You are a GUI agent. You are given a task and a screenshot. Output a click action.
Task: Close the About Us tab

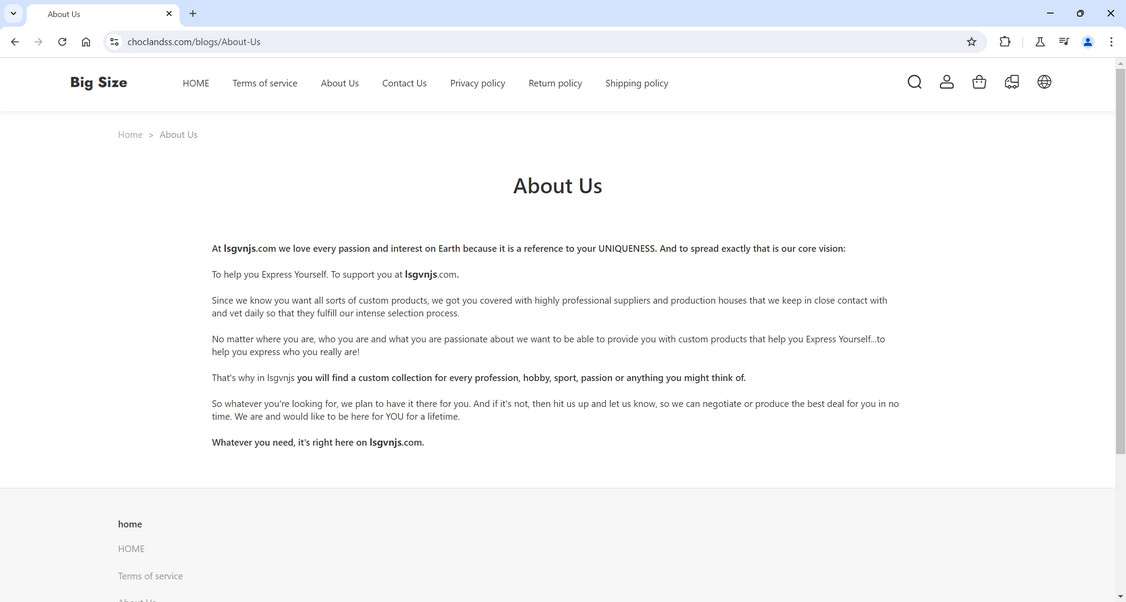click(169, 14)
